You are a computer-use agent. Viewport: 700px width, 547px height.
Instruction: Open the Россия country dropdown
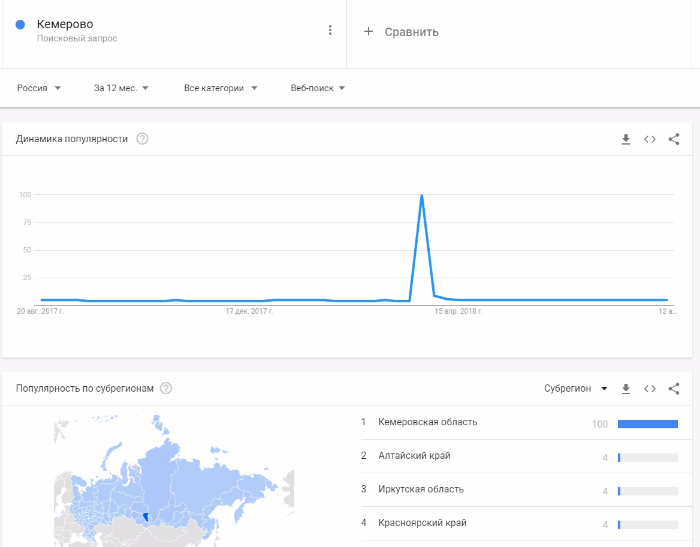[x=39, y=88]
